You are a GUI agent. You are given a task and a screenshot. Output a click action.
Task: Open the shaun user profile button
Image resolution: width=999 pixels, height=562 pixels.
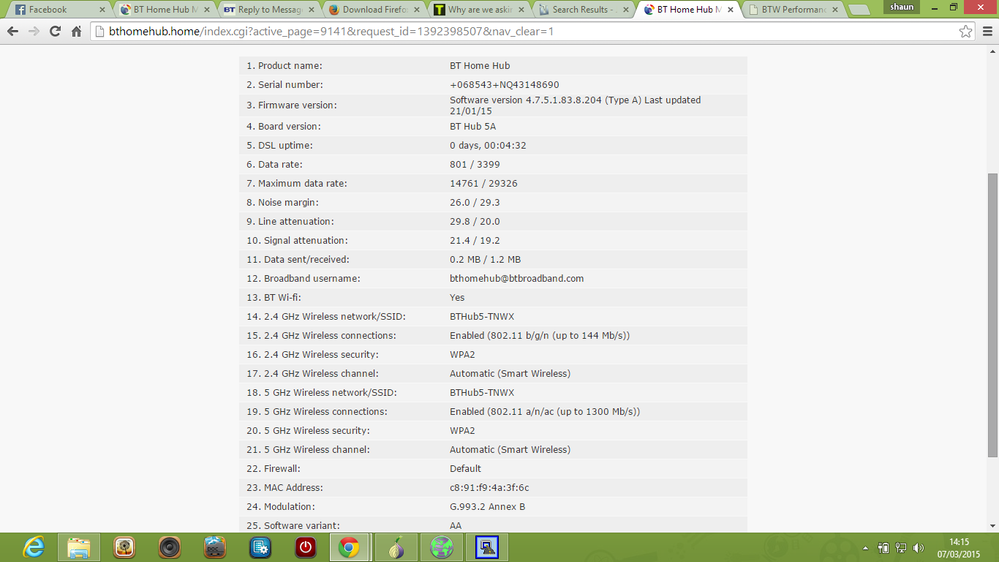point(902,7)
